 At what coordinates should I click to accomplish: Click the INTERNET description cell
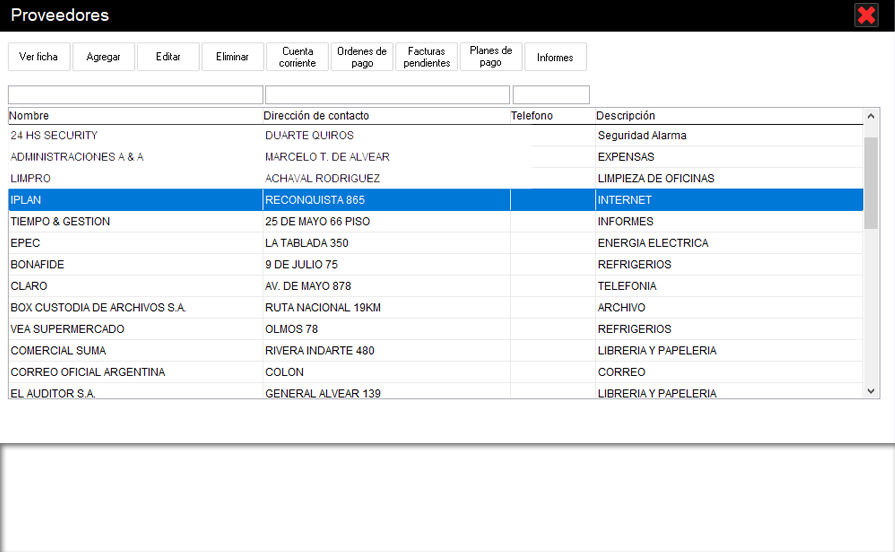coord(729,200)
